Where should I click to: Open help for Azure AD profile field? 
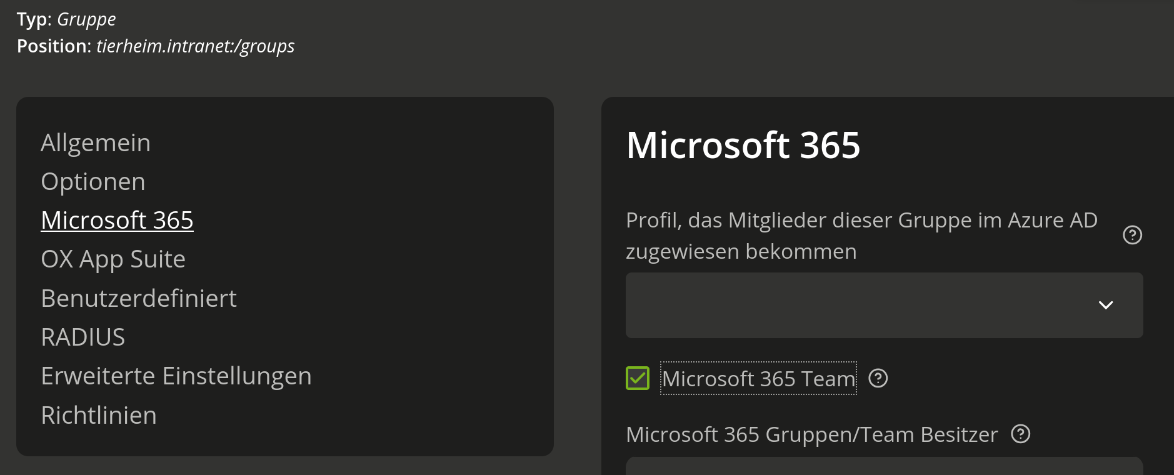(x=1132, y=236)
